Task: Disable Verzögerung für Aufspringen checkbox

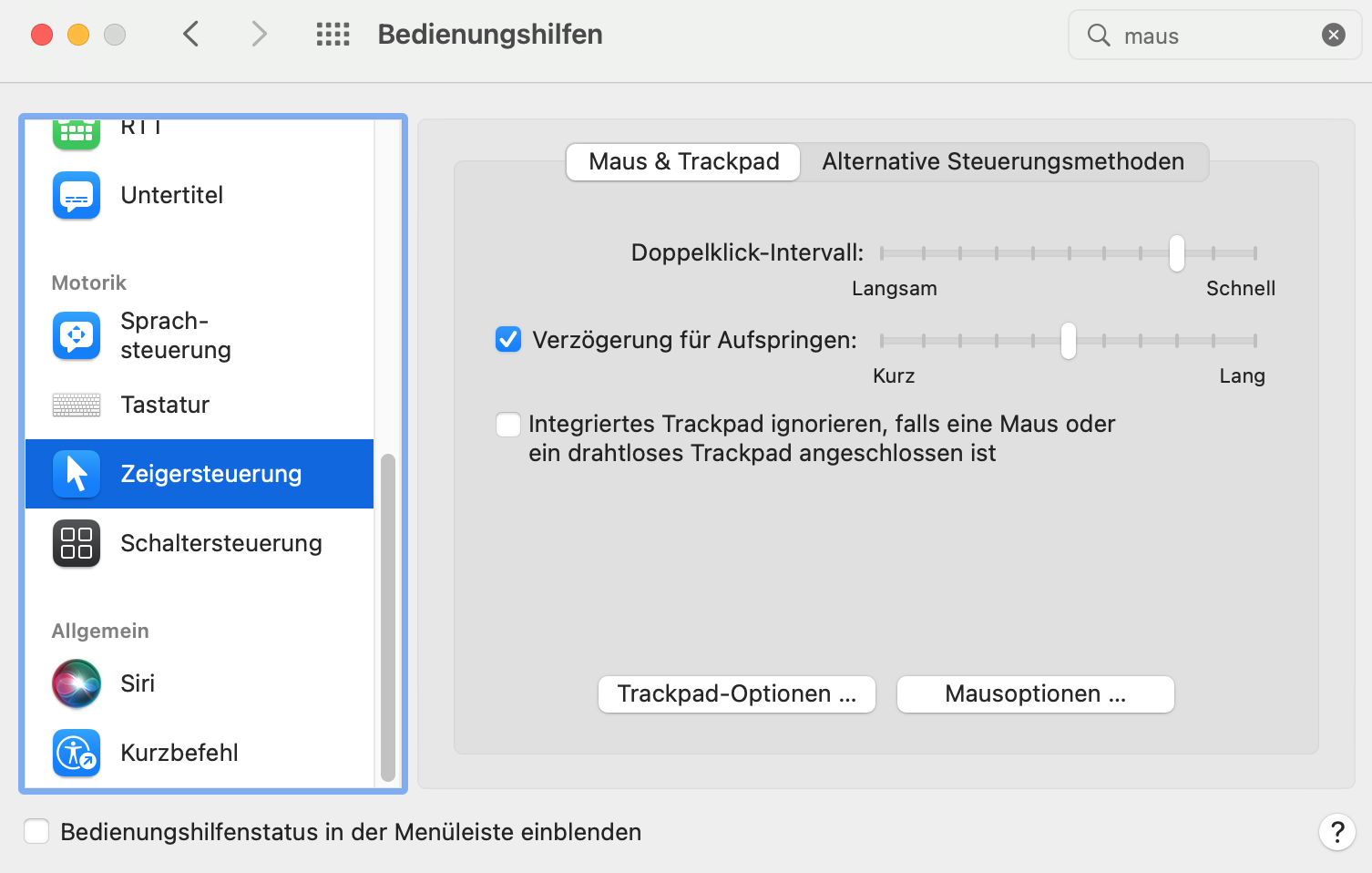Action: (x=508, y=340)
